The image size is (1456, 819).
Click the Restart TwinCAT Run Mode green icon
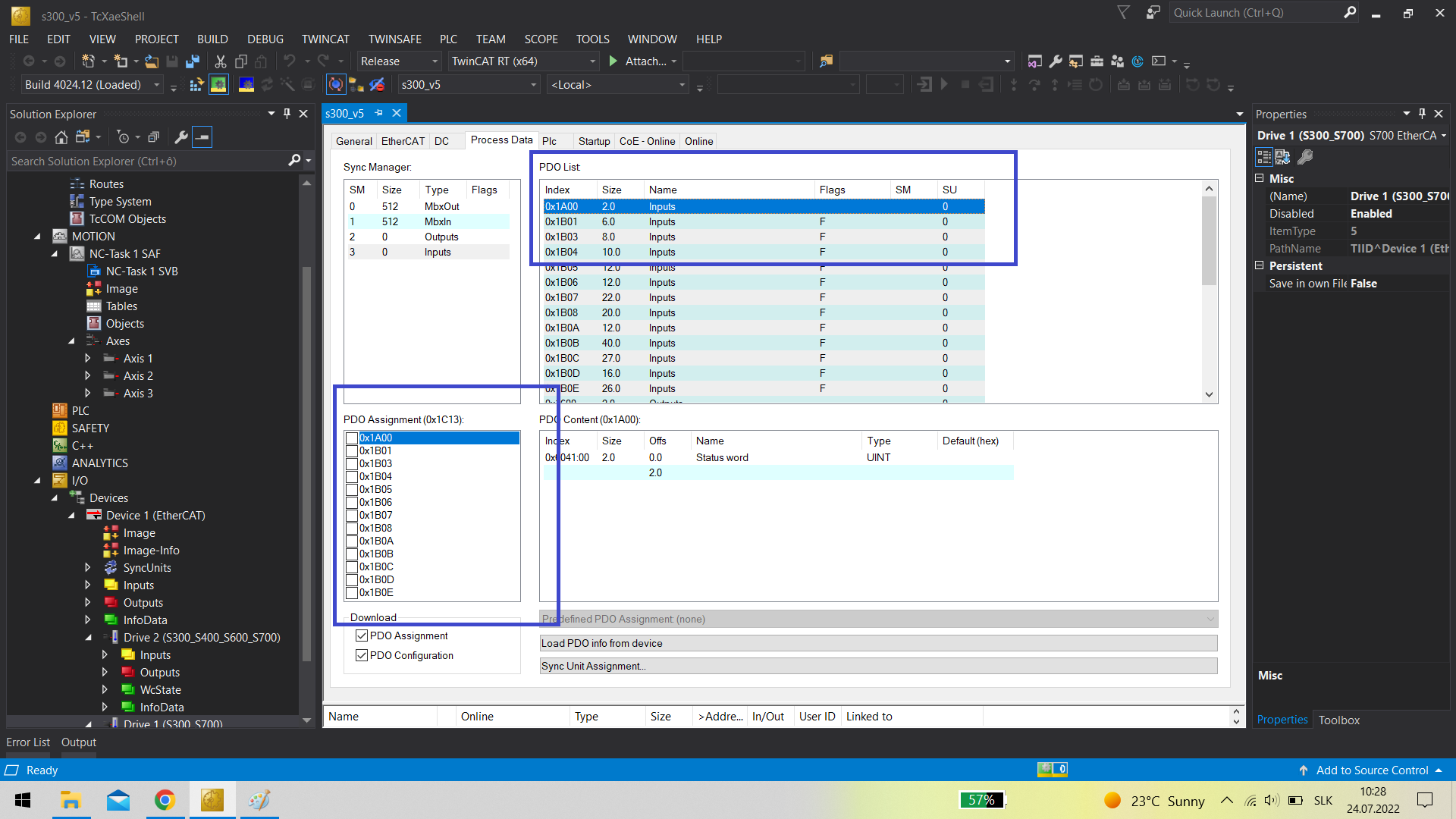click(x=218, y=85)
